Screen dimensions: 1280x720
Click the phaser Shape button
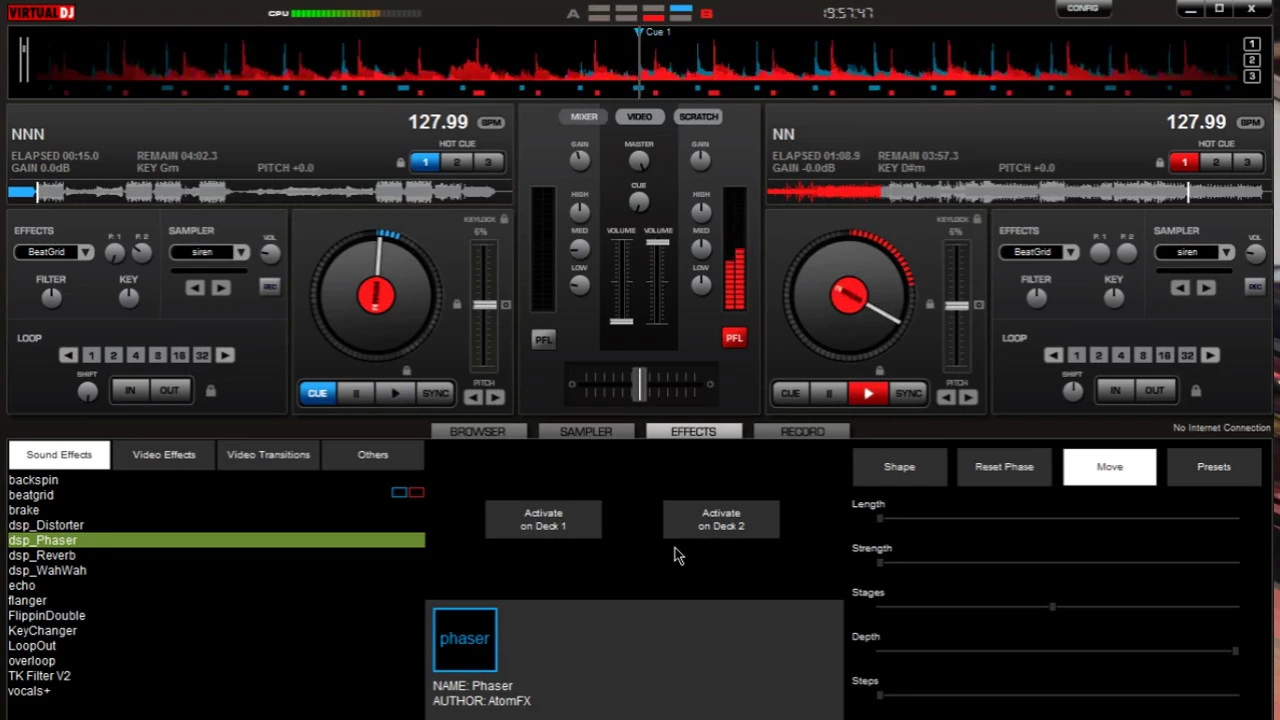[x=899, y=467]
